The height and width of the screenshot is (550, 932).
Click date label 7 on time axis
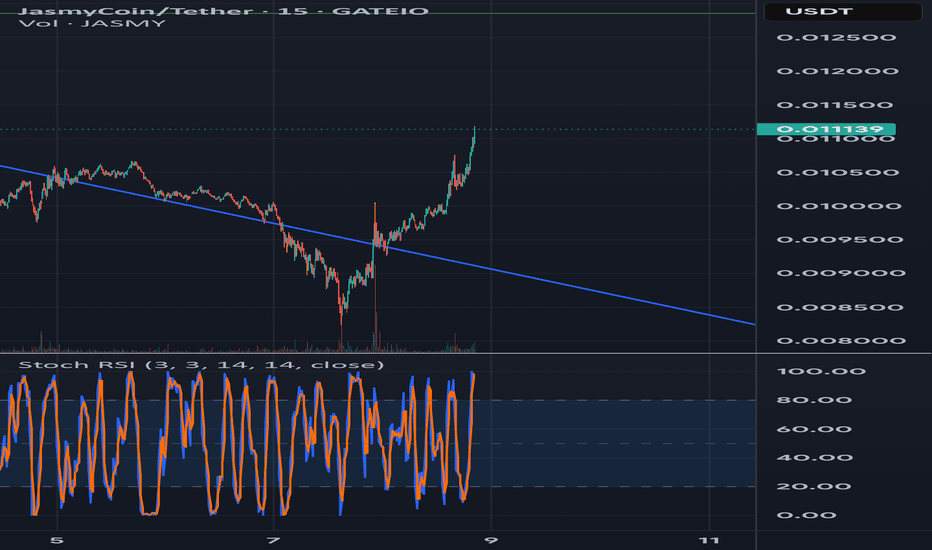pos(273,540)
